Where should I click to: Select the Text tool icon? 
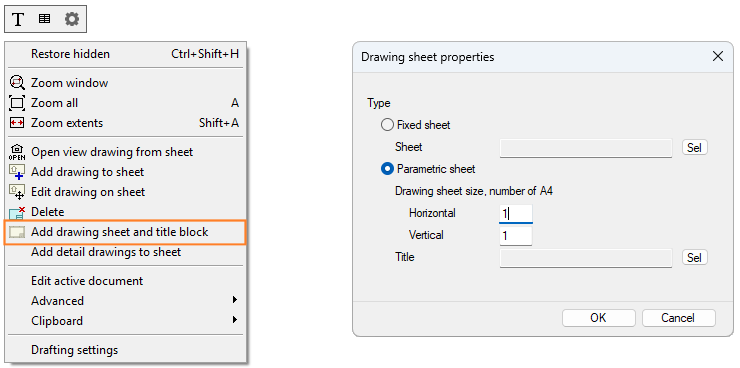click(x=18, y=19)
